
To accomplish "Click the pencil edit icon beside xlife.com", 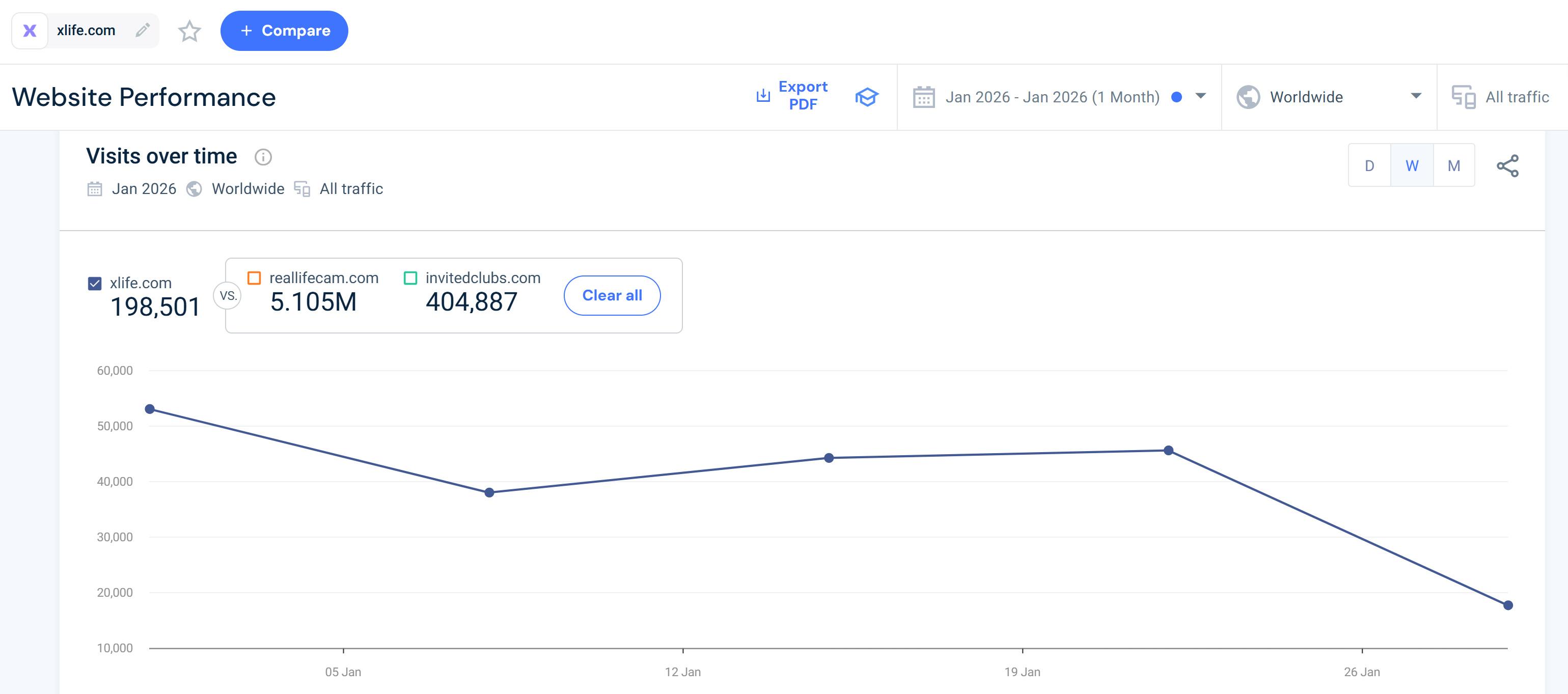I will point(143,31).
